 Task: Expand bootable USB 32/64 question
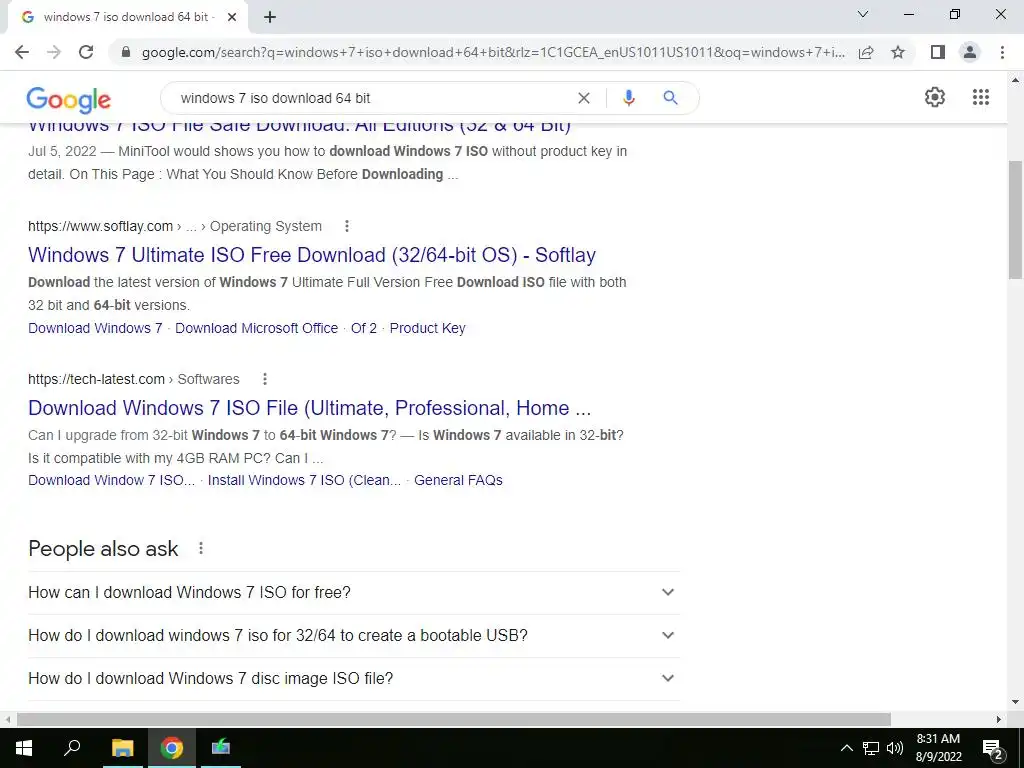(353, 635)
